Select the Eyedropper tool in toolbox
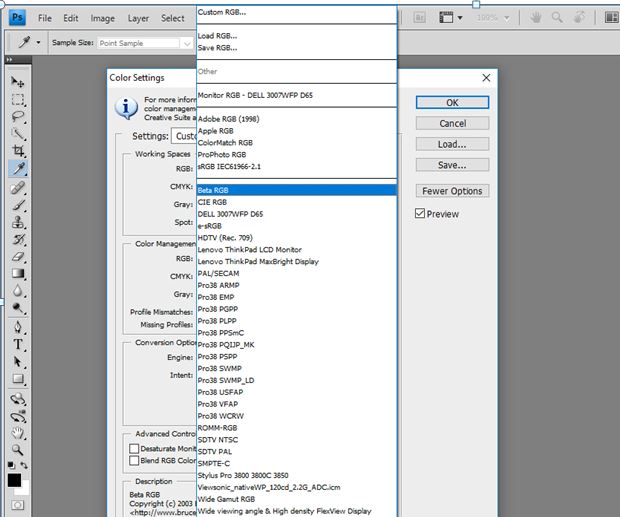Image resolution: width=620 pixels, height=517 pixels. coord(17,169)
